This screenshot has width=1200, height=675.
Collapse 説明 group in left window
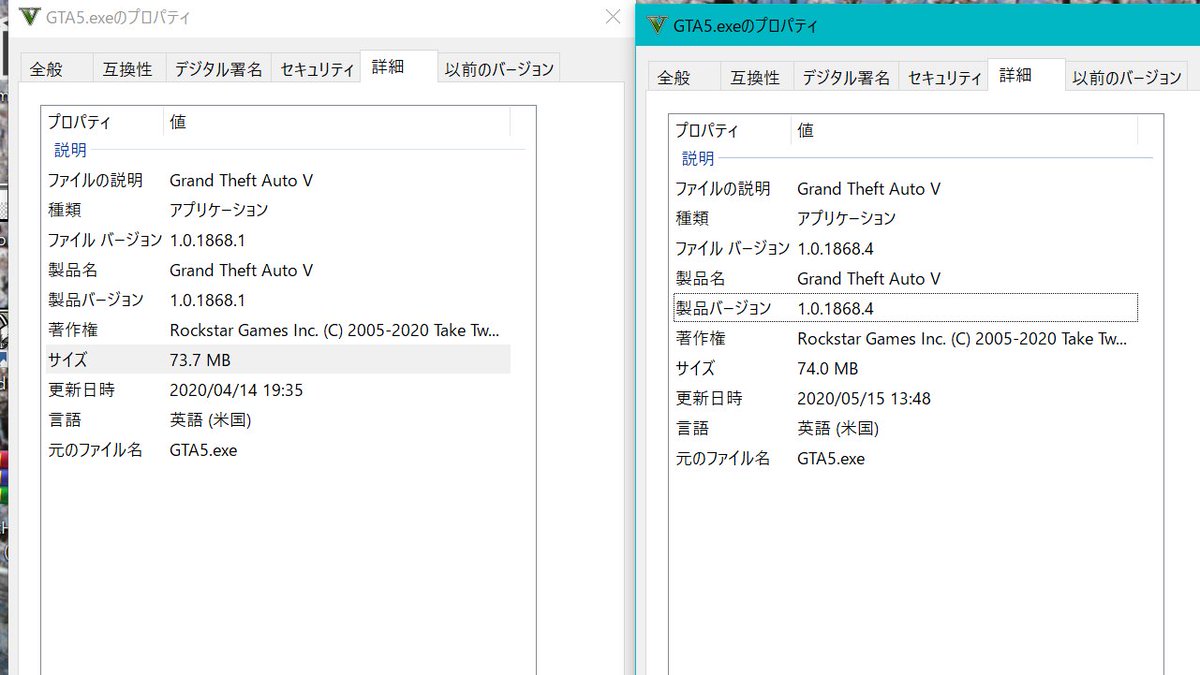click(x=71, y=150)
